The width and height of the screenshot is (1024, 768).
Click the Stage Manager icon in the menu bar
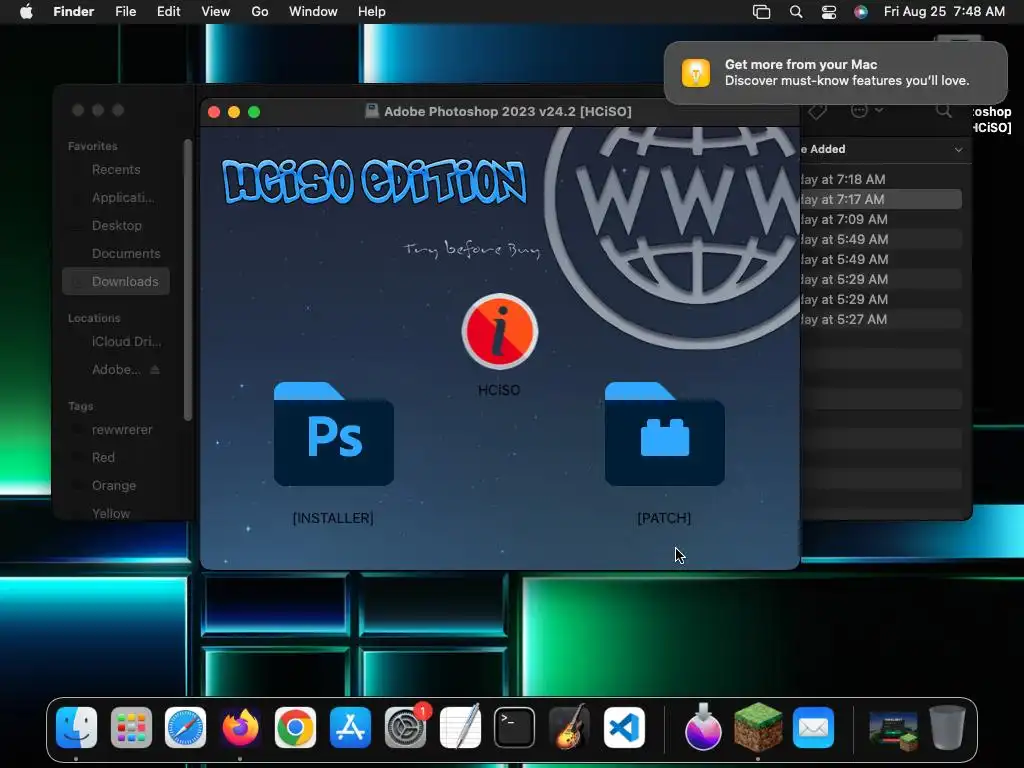[761, 12]
